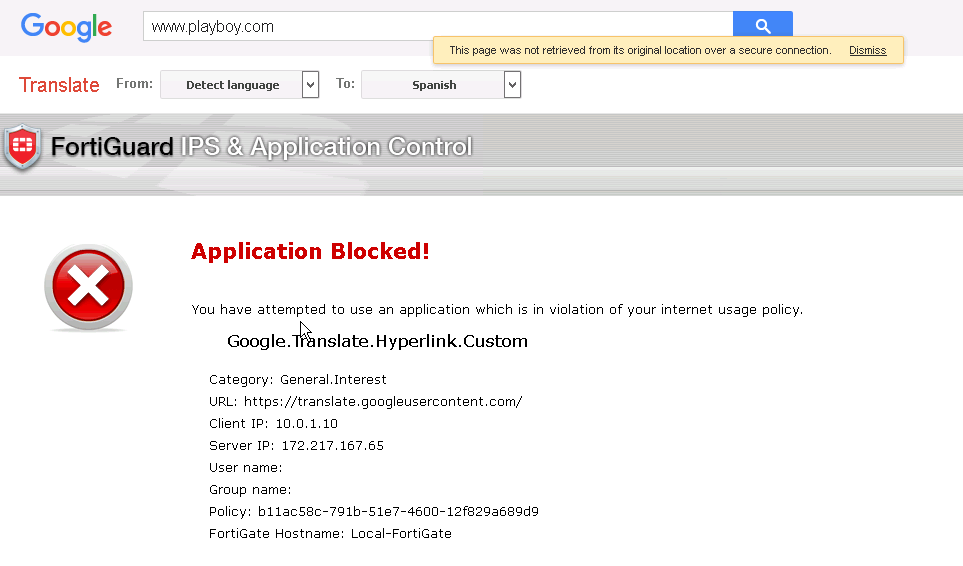Click the red blocked X icon
Screen dimensions: 963x566
88,287
